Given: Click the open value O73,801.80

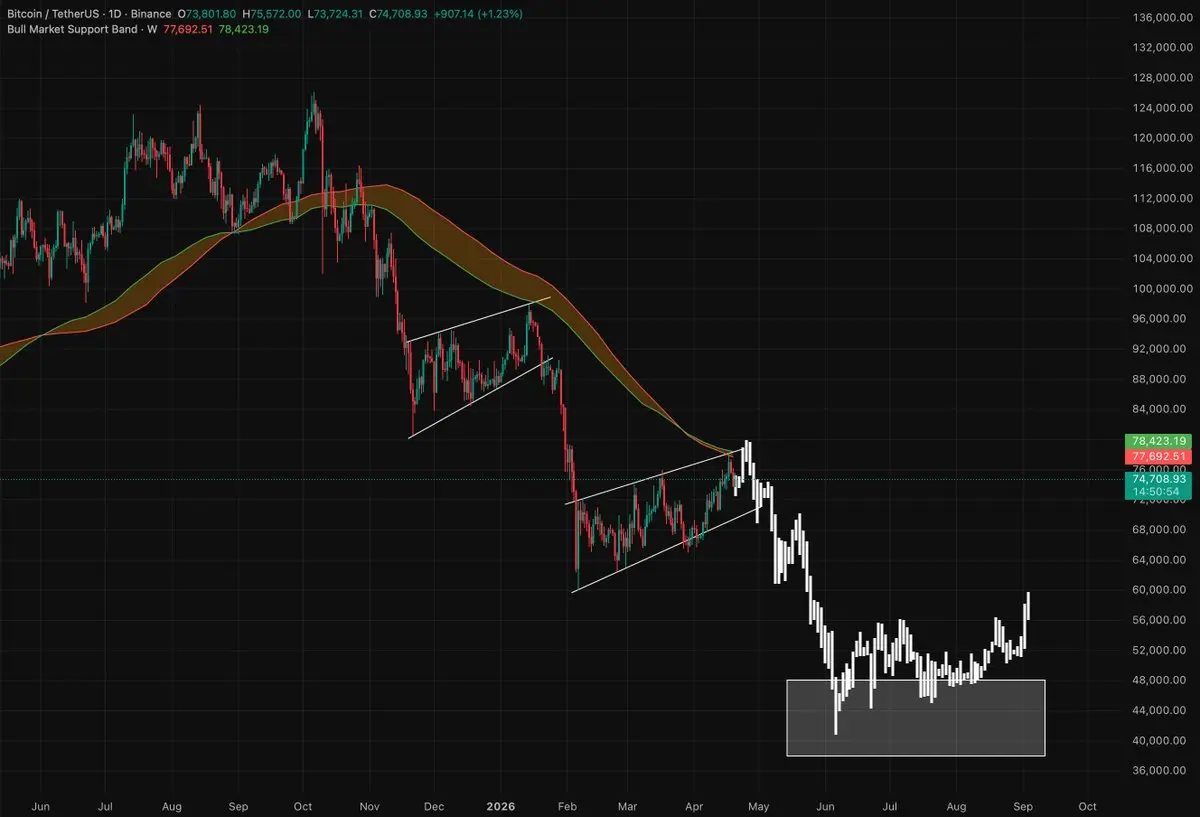Looking at the screenshot, I should point(208,15).
